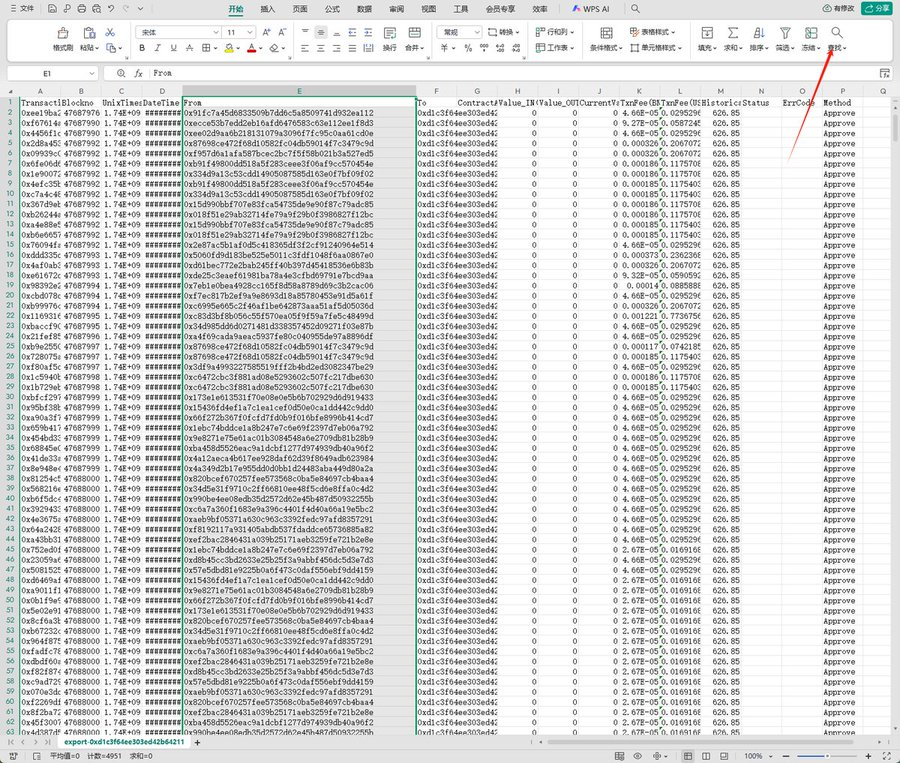900x763 pixels.
Task: Switch to the 视图 View tab
Action: (428, 9)
